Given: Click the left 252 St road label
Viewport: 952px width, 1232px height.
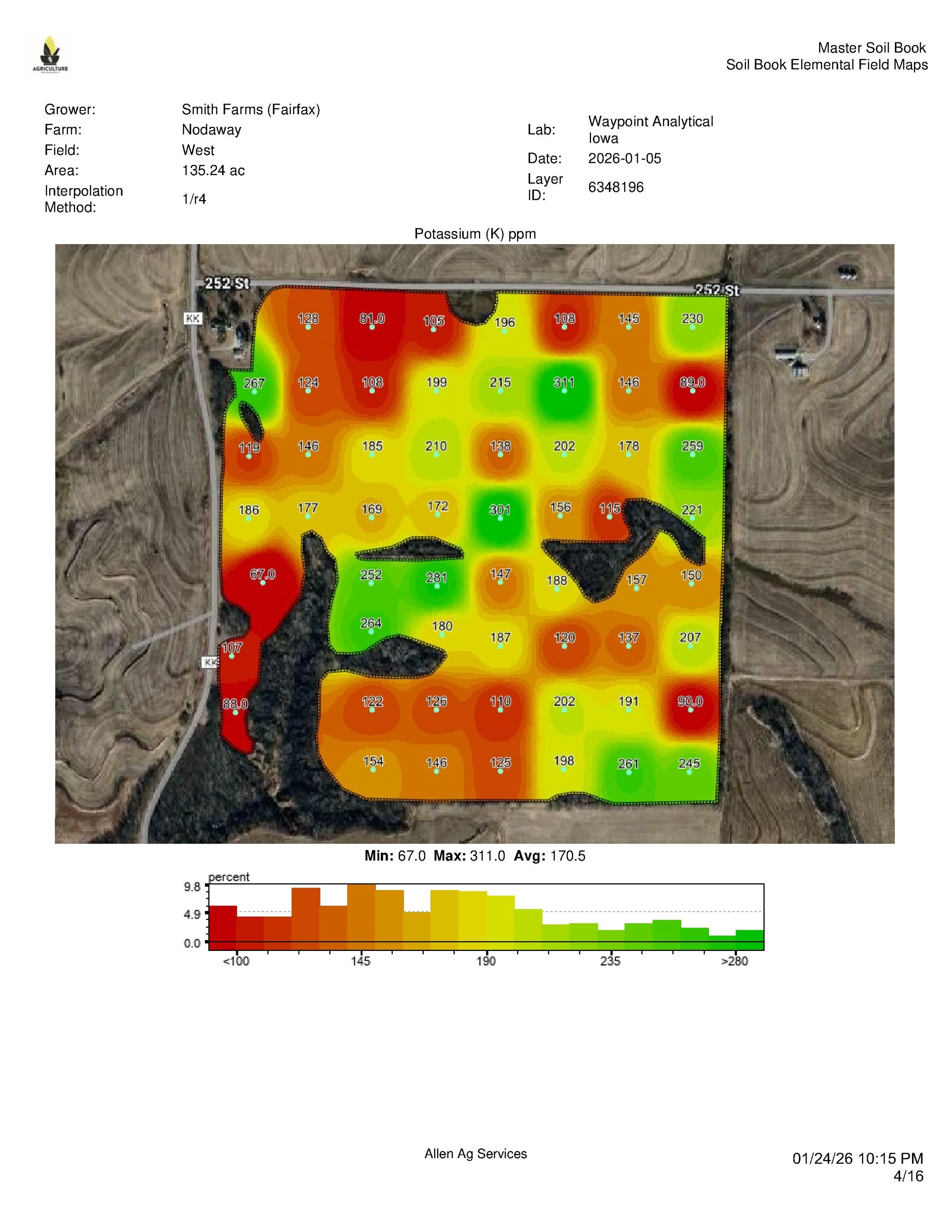Looking at the screenshot, I should point(227,283).
